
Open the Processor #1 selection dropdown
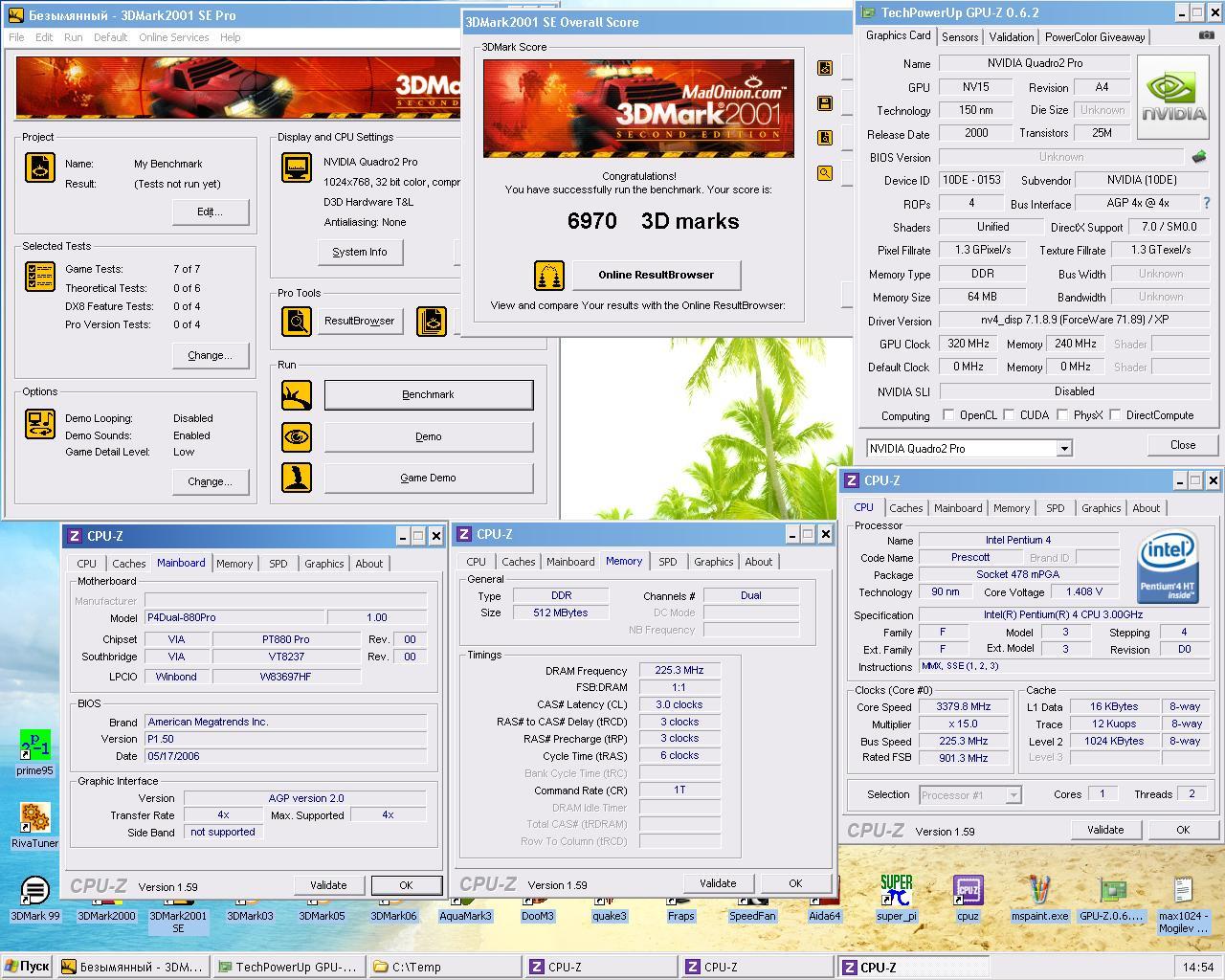point(1013,795)
